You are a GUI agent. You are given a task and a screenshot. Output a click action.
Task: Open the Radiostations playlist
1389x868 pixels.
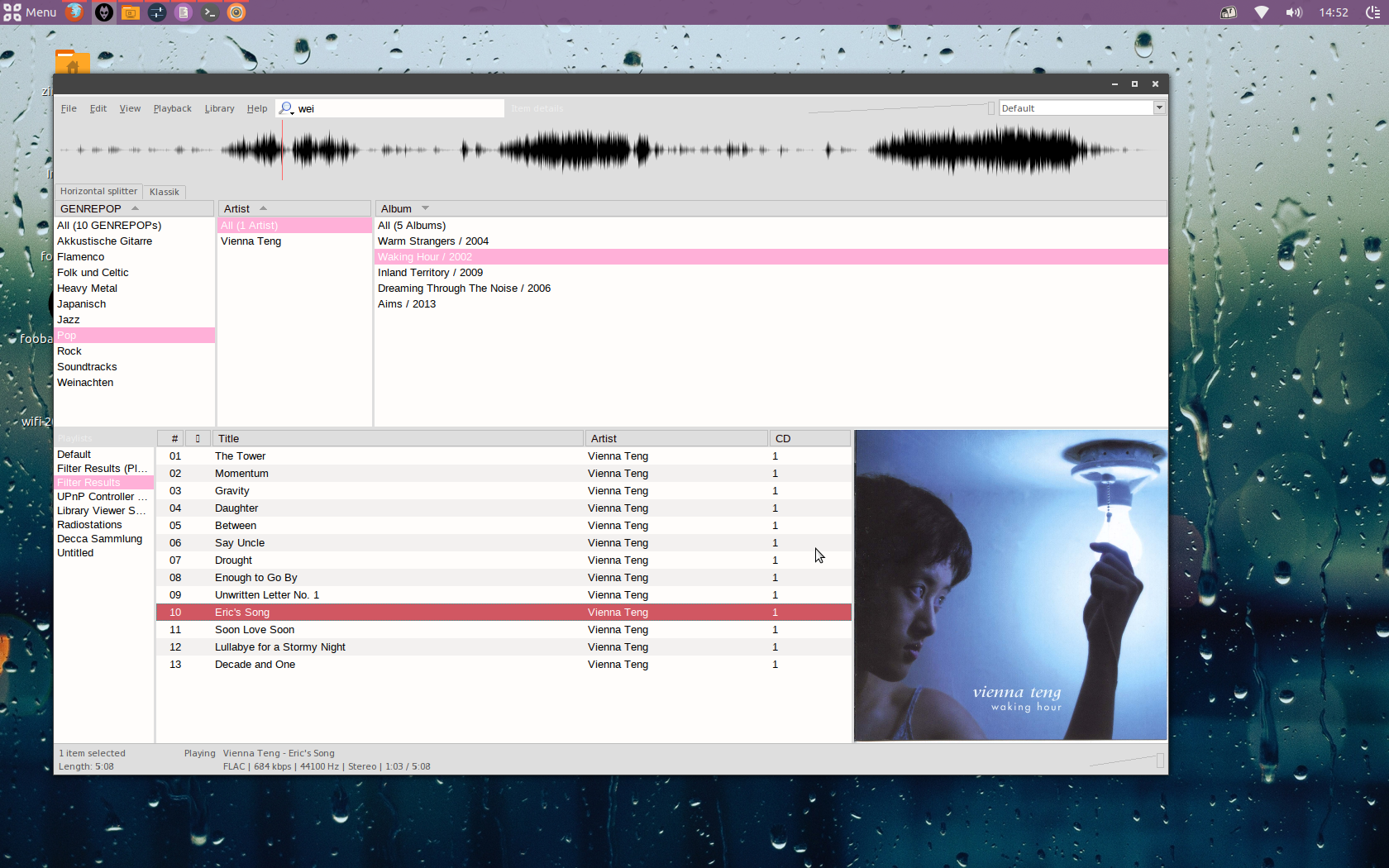coord(103,525)
